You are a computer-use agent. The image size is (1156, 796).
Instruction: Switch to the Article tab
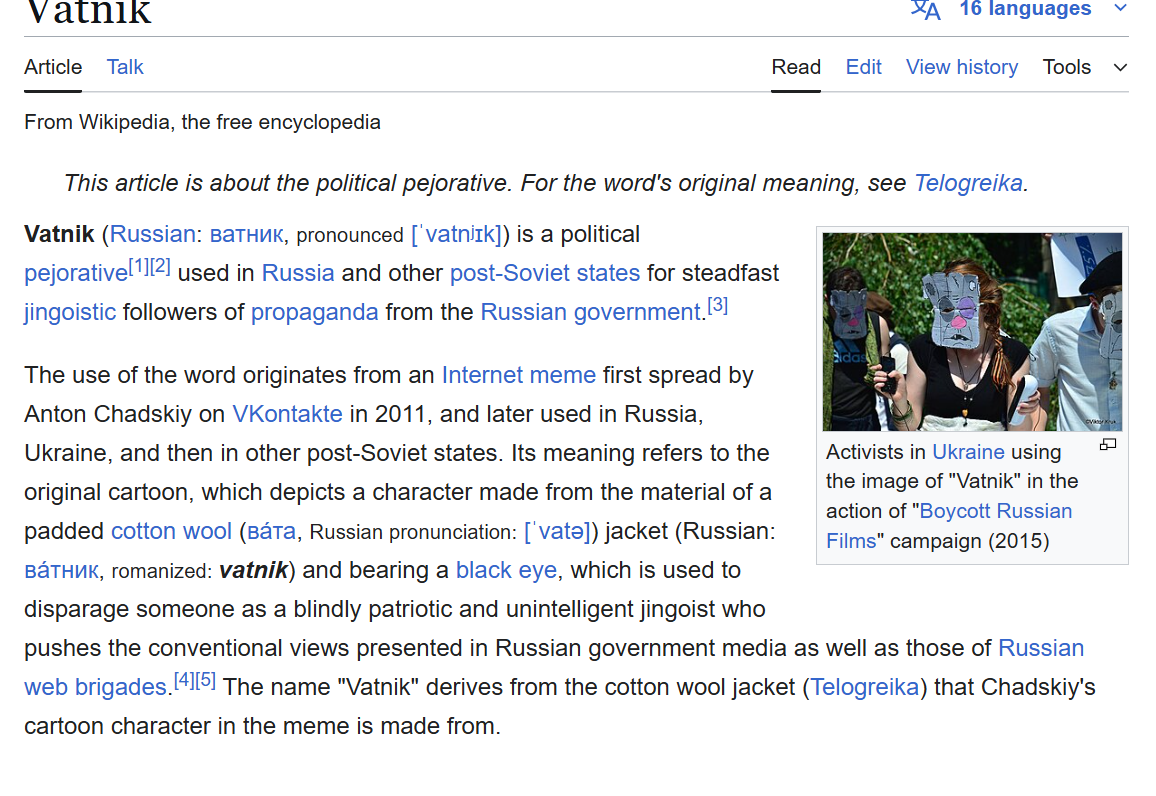(x=53, y=67)
